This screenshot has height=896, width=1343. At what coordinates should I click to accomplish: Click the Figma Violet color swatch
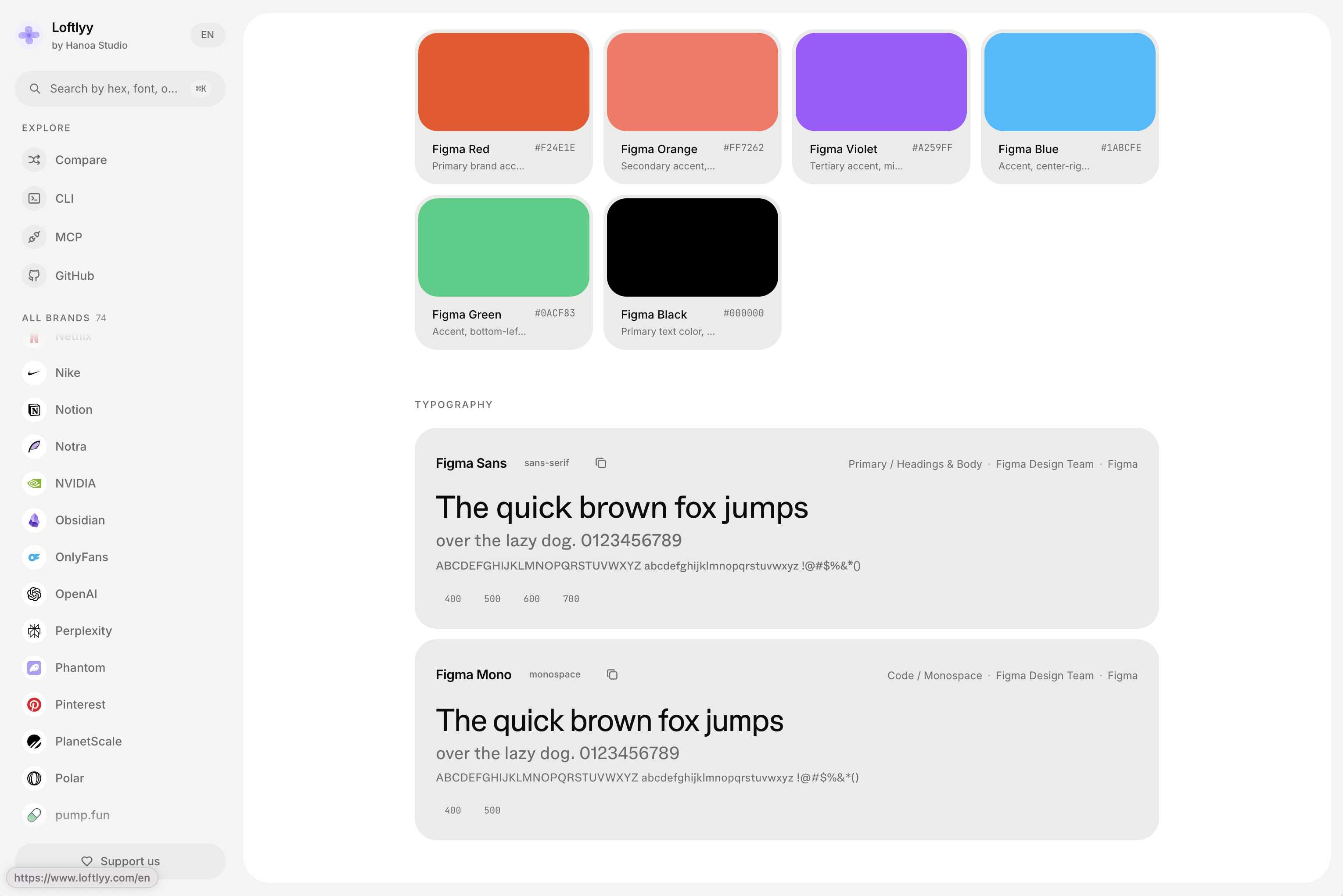coord(881,82)
